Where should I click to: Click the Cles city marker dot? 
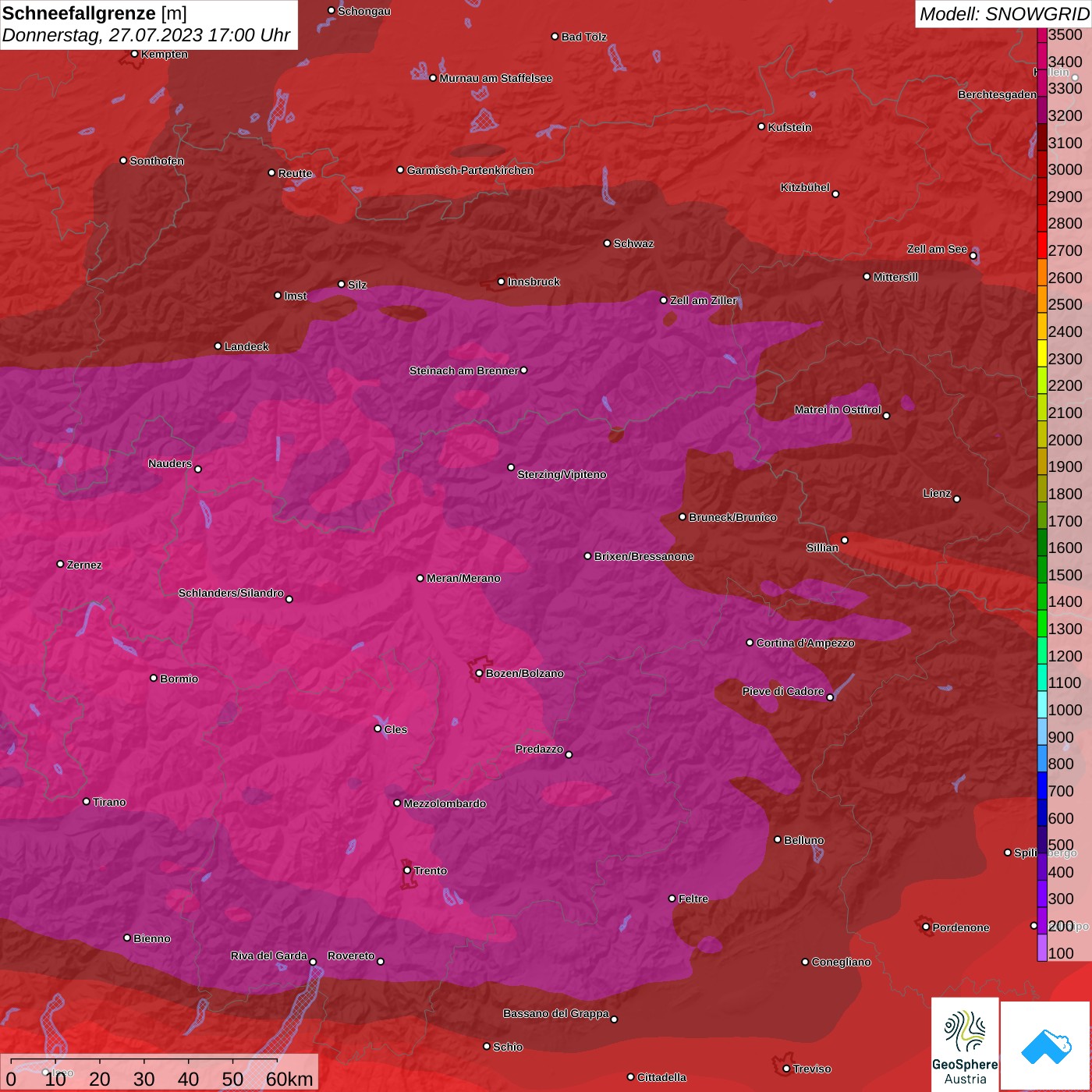coord(378,729)
